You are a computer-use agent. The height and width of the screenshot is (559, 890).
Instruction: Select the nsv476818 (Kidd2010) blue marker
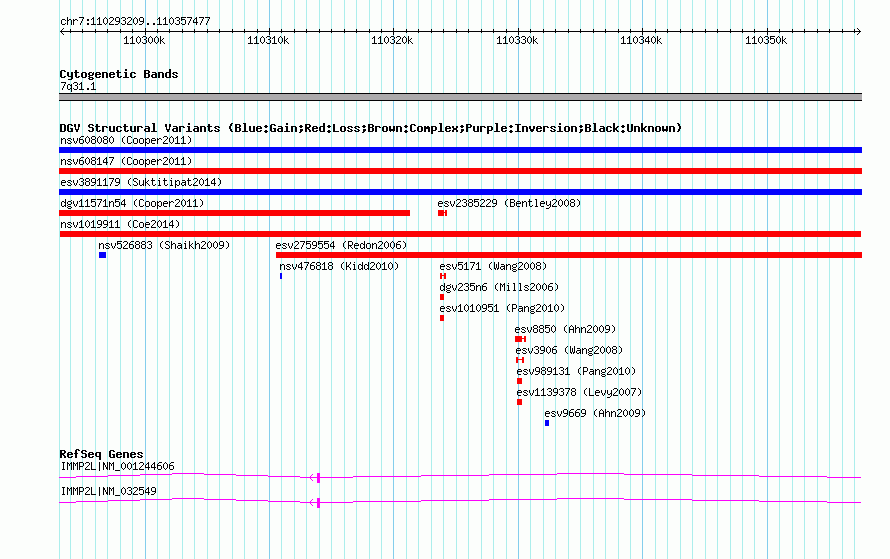[281, 276]
